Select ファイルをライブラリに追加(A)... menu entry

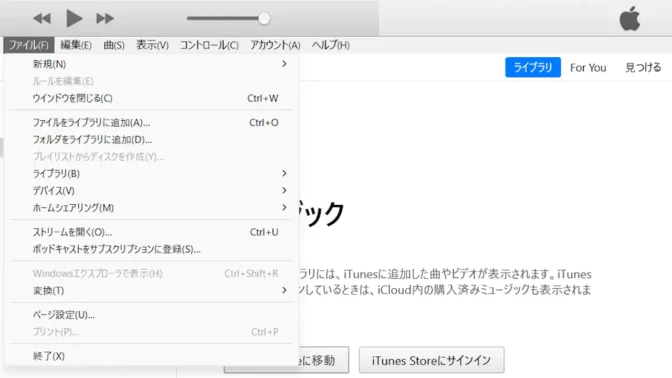click(x=151, y=123)
